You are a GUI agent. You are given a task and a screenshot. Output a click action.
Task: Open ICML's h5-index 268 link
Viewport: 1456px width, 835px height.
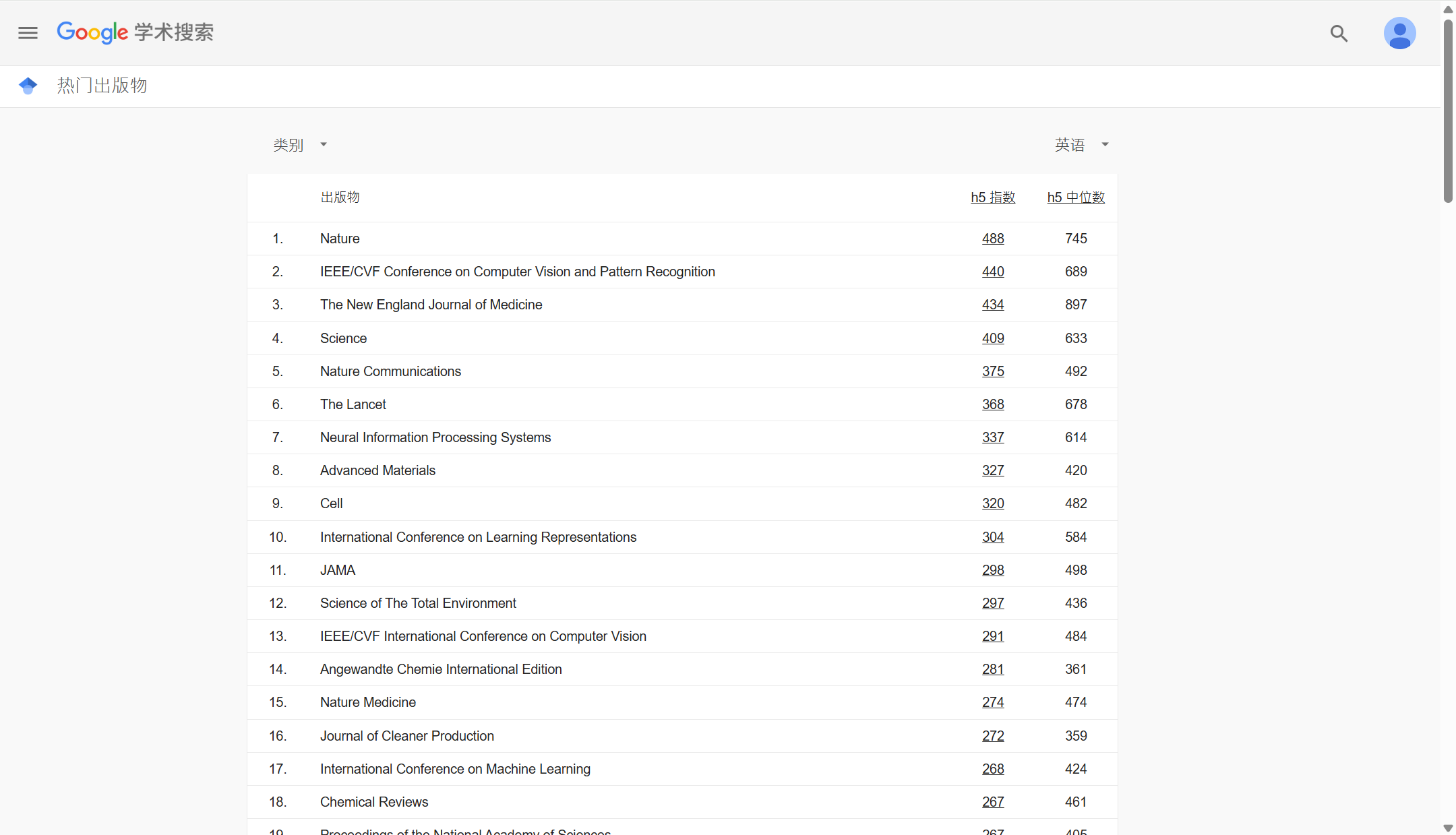click(993, 769)
